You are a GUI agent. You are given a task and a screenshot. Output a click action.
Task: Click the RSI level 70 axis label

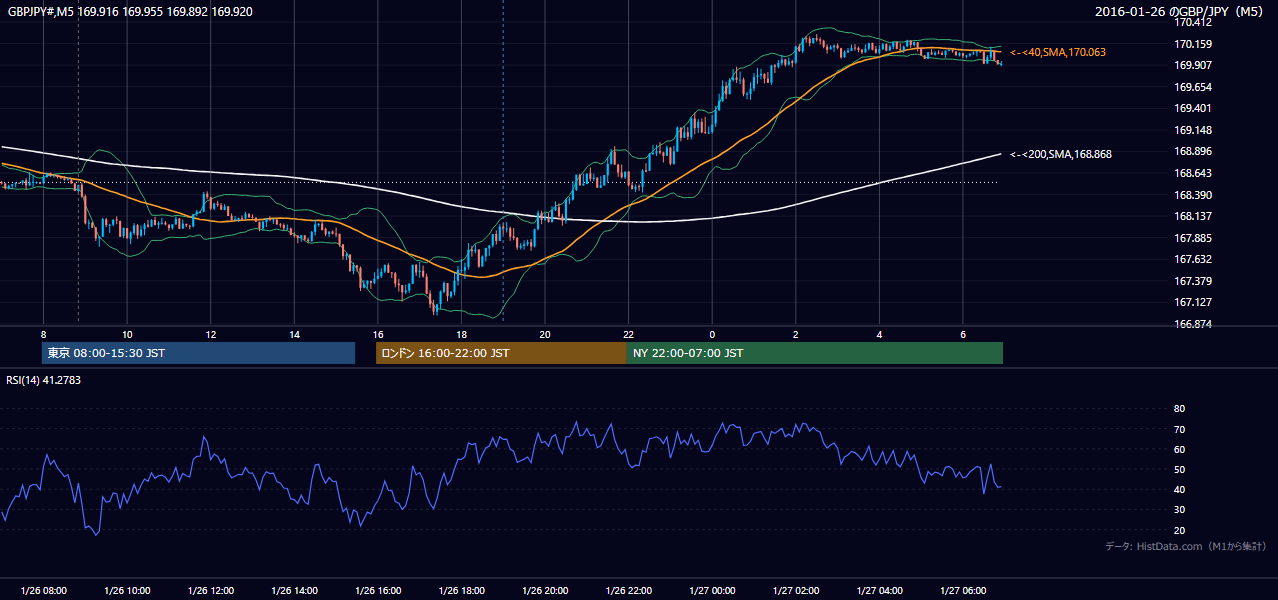click(x=1179, y=429)
